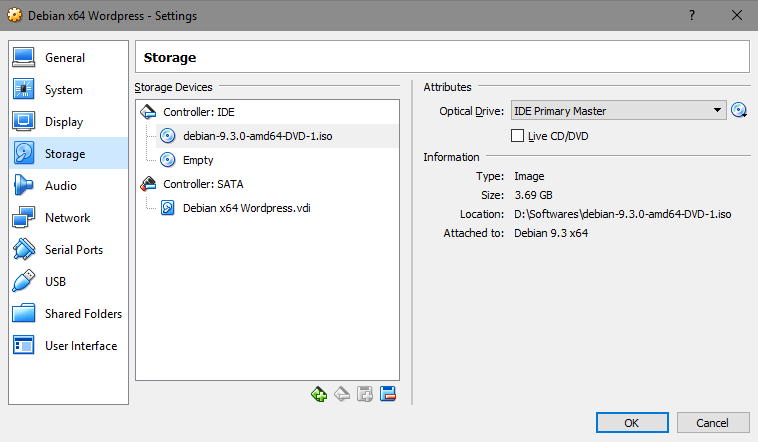Click the USB plug icon
The height and width of the screenshot is (442, 758).
pos(23,281)
